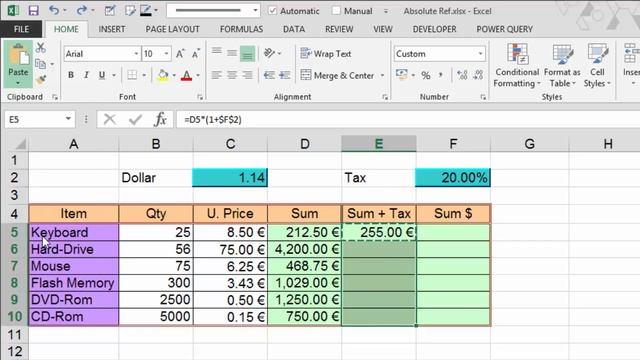Screen dimensions: 640x360
Task: Select Middle Align icon
Action: coord(232,53)
